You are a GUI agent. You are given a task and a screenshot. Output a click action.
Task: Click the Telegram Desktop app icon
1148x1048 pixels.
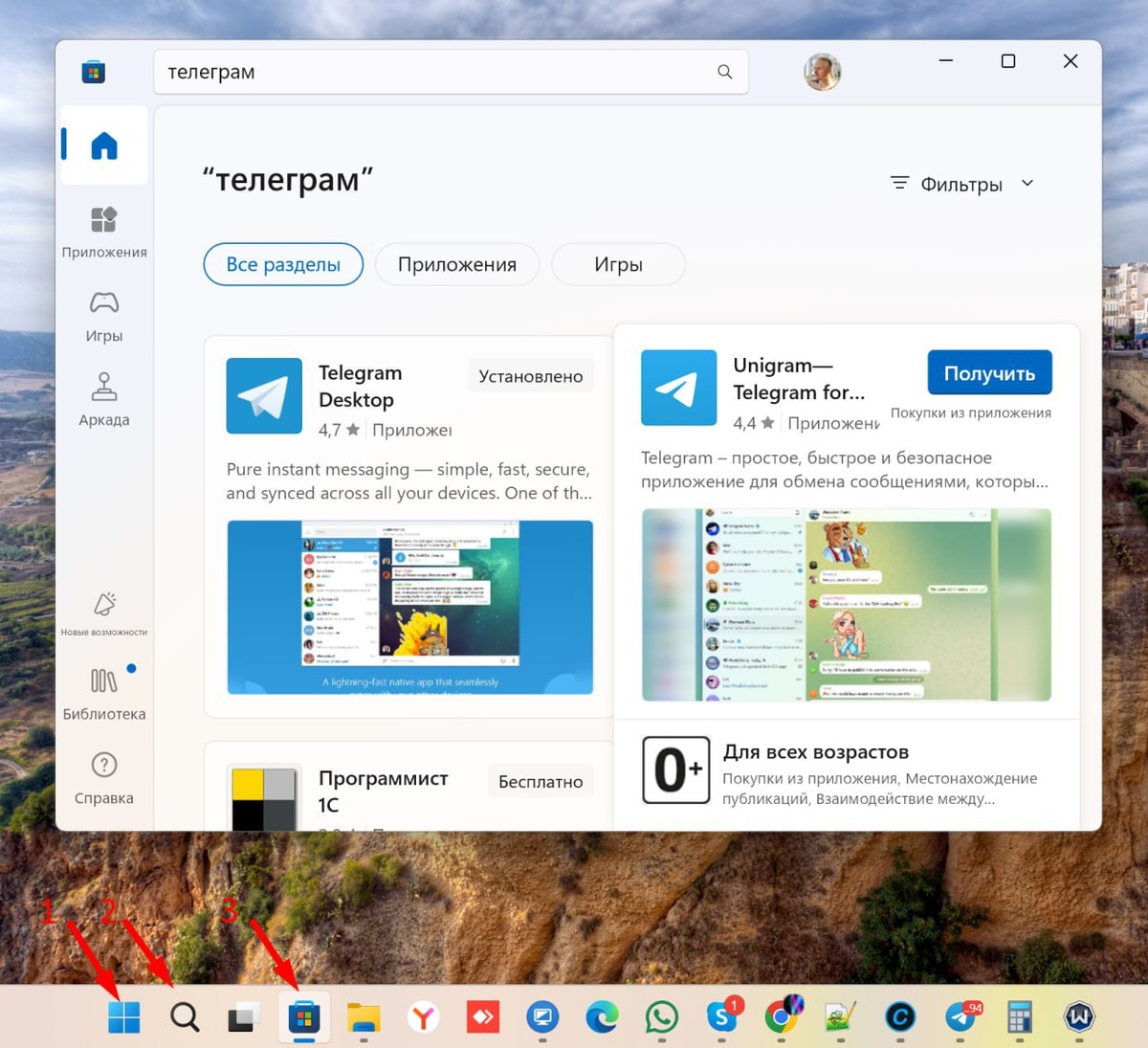click(x=264, y=396)
